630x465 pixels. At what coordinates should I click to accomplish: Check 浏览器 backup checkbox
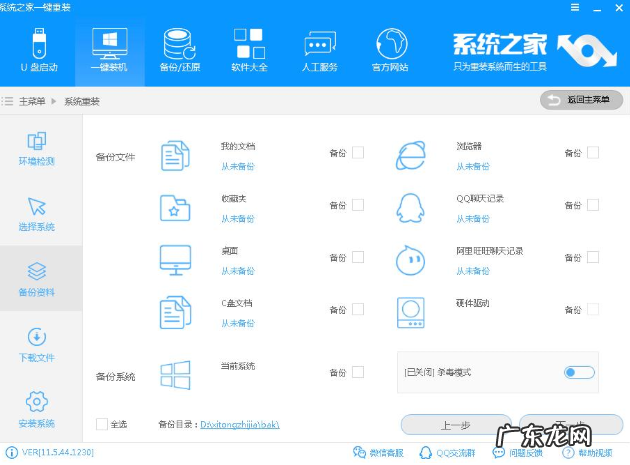pyautogui.click(x=593, y=153)
